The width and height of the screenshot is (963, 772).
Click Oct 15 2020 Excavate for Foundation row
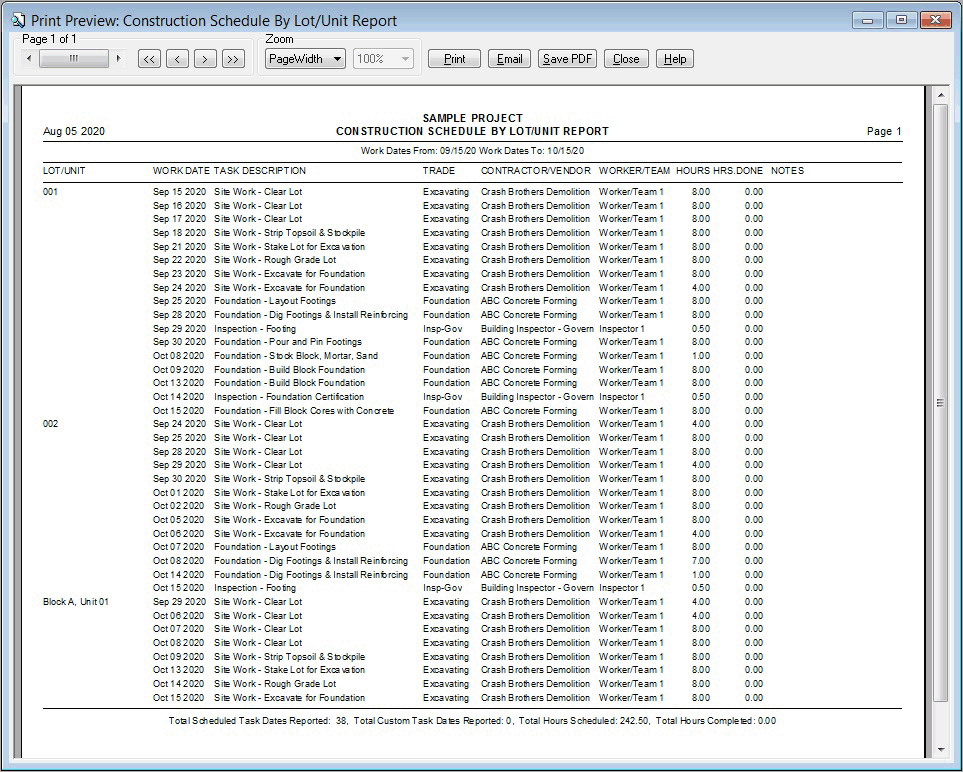click(458, 698)
